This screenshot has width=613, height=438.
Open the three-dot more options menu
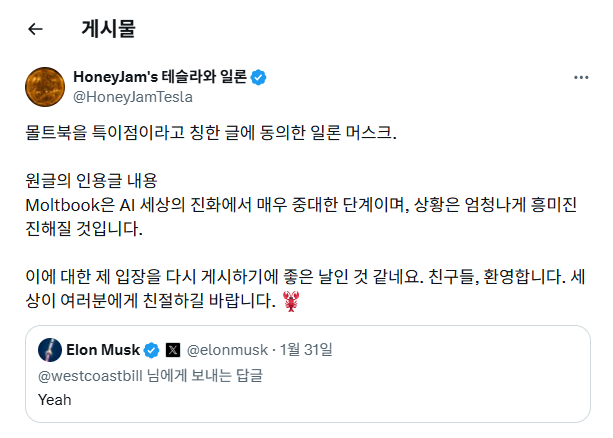click(x=581, y=77)
